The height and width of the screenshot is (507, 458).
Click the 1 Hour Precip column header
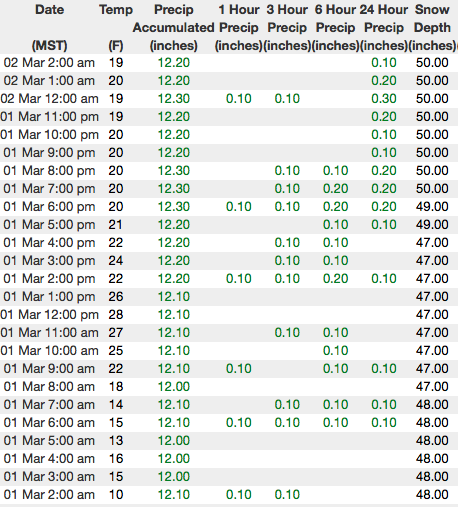[x=239, y=27]
